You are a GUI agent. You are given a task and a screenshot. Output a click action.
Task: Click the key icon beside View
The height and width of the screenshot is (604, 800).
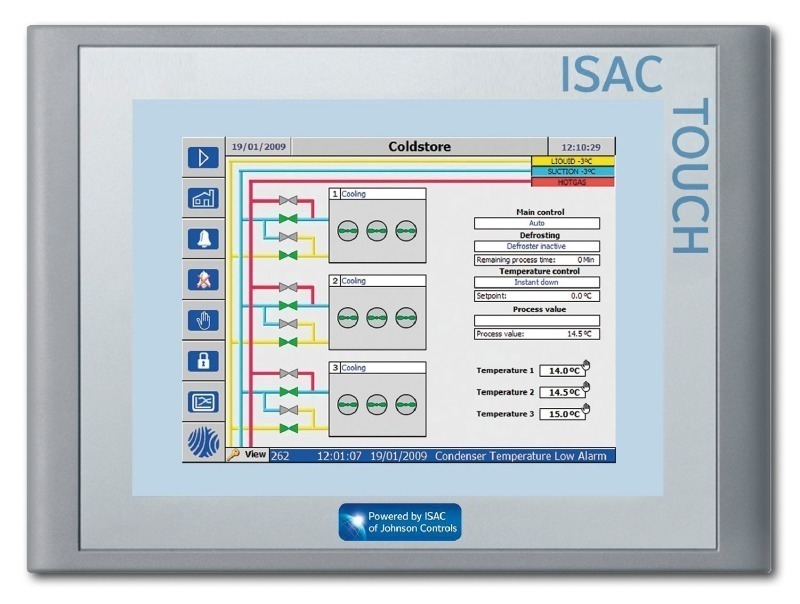tap(233, 455)
